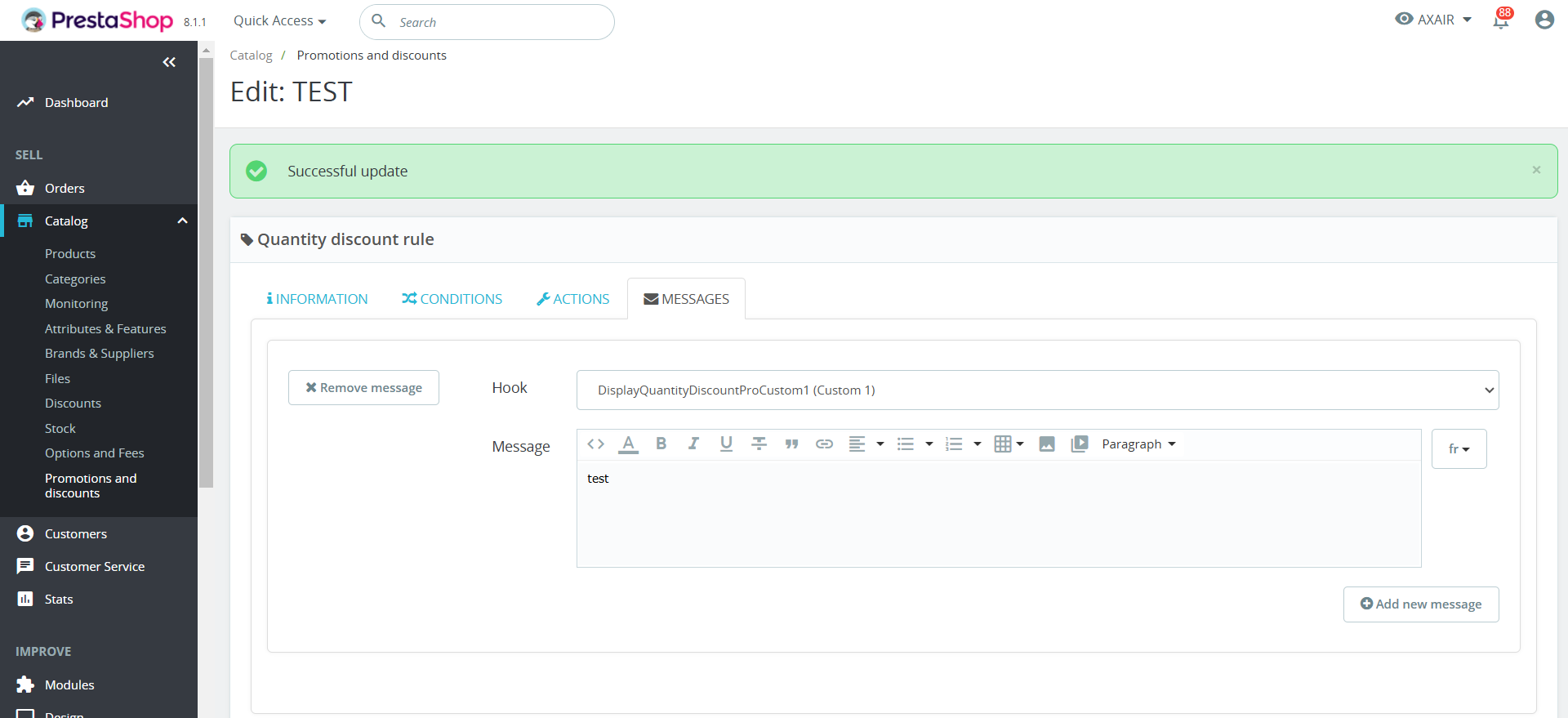1568x718 pixels.
Task: Click into the message text area
Action: pos(999,514)
